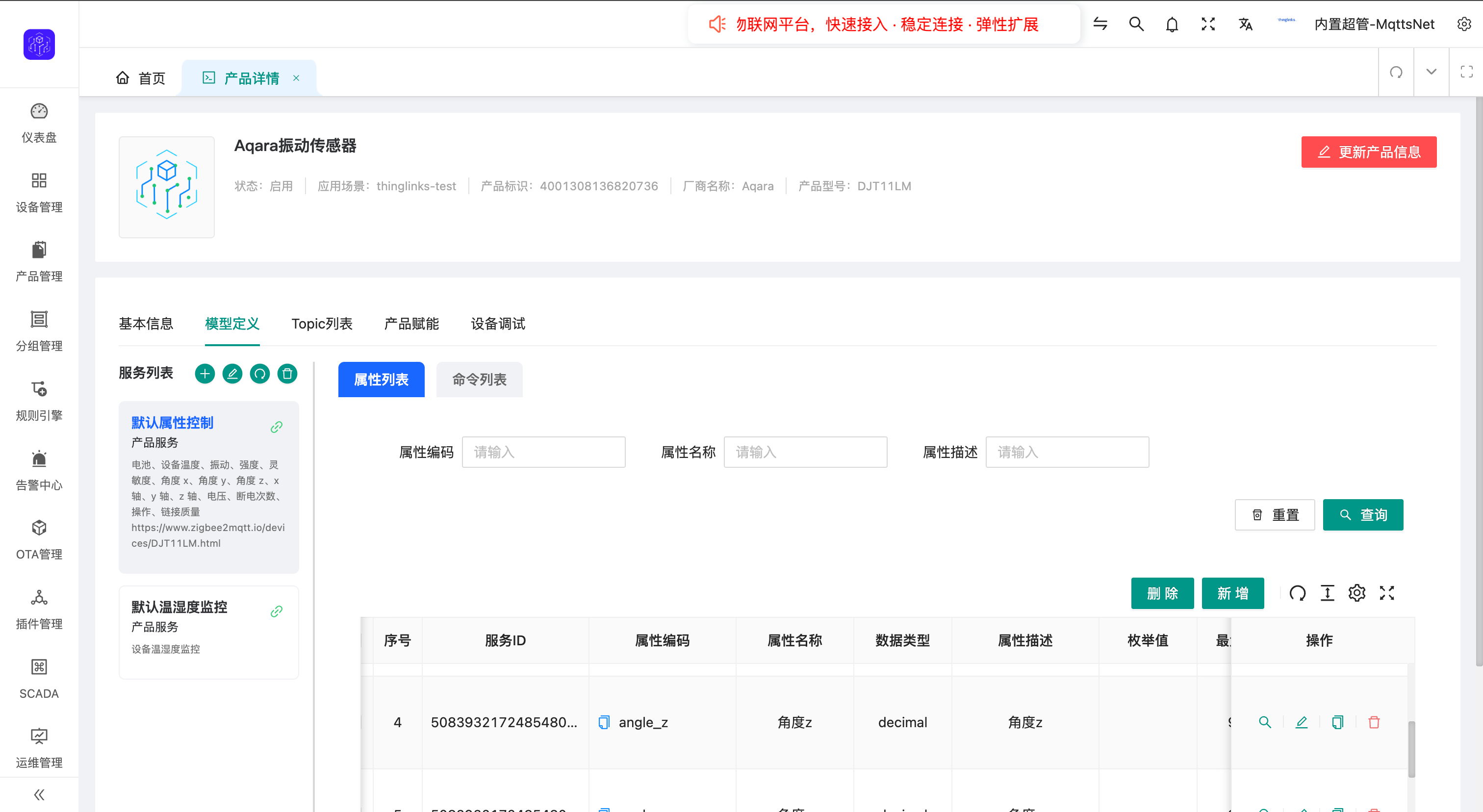Collapse the sidebar with the double-chevron icon

[39, 795]
